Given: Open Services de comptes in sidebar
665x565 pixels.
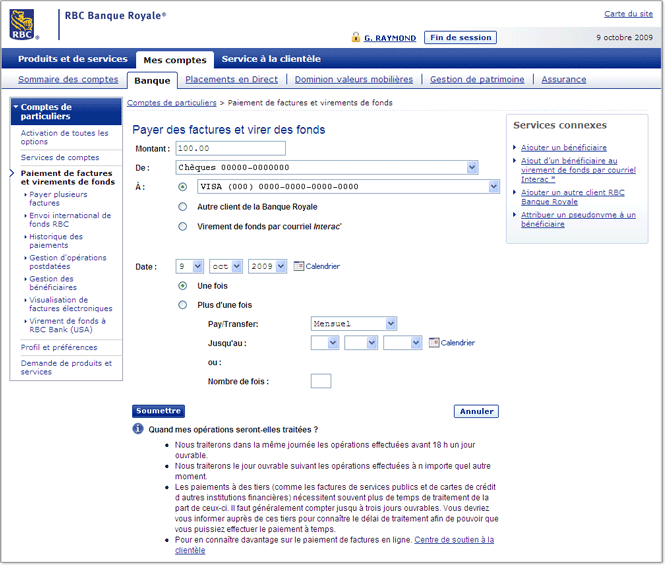Looking at the screenshot, I should coord(60,157).
